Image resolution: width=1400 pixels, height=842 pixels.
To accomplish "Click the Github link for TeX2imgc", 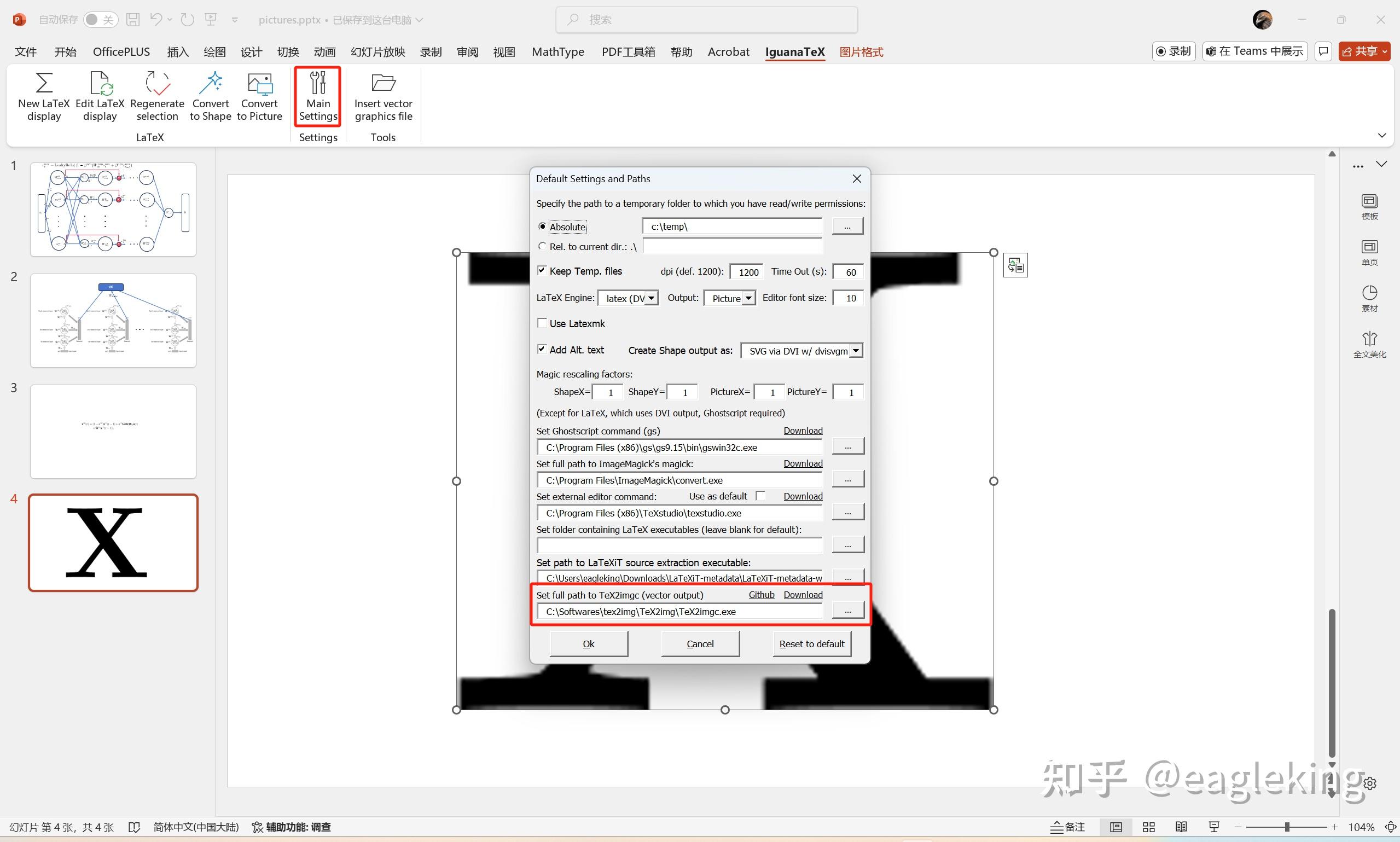I will pos(760,595).
